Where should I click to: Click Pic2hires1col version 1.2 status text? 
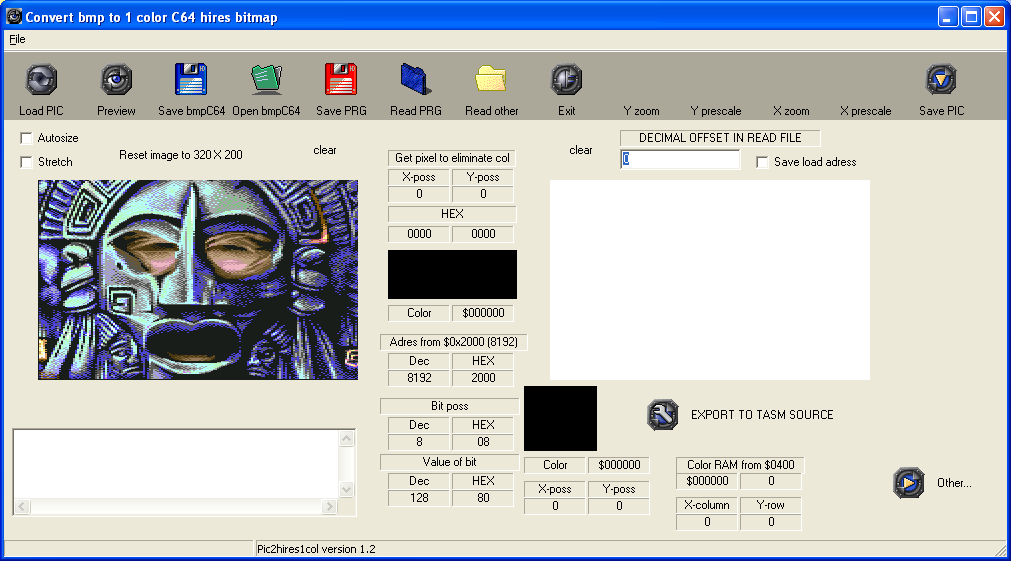(x=316, y=549)
